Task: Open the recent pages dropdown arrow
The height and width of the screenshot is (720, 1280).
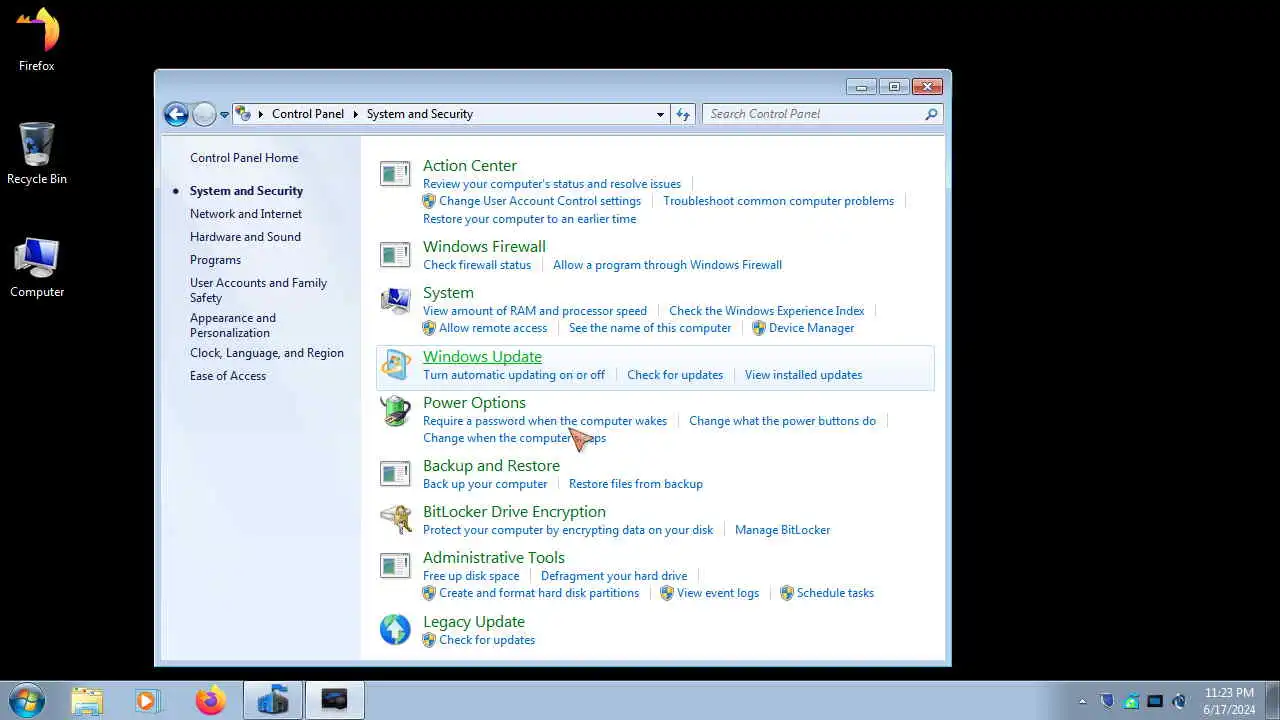Action: pos(224,115)
